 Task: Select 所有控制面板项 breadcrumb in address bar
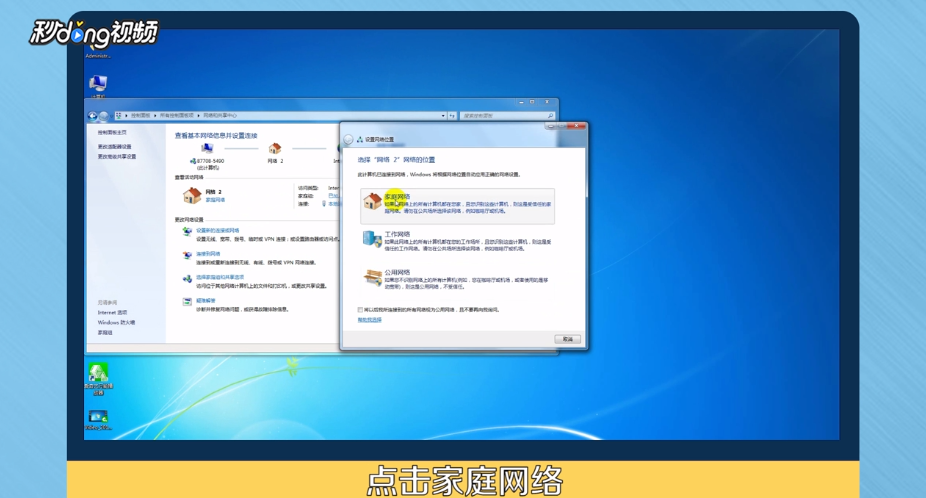click(177, 116)
